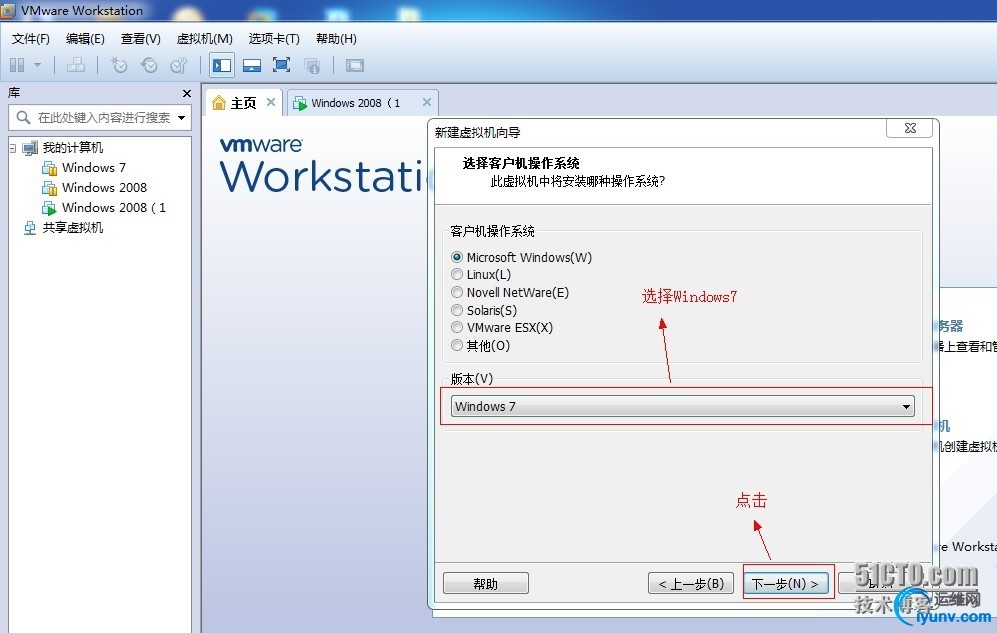The image size is (997, 633).
Task: Open the power options arrow beside pause icon
Action: pyautogui.click(x=38, y=65)
